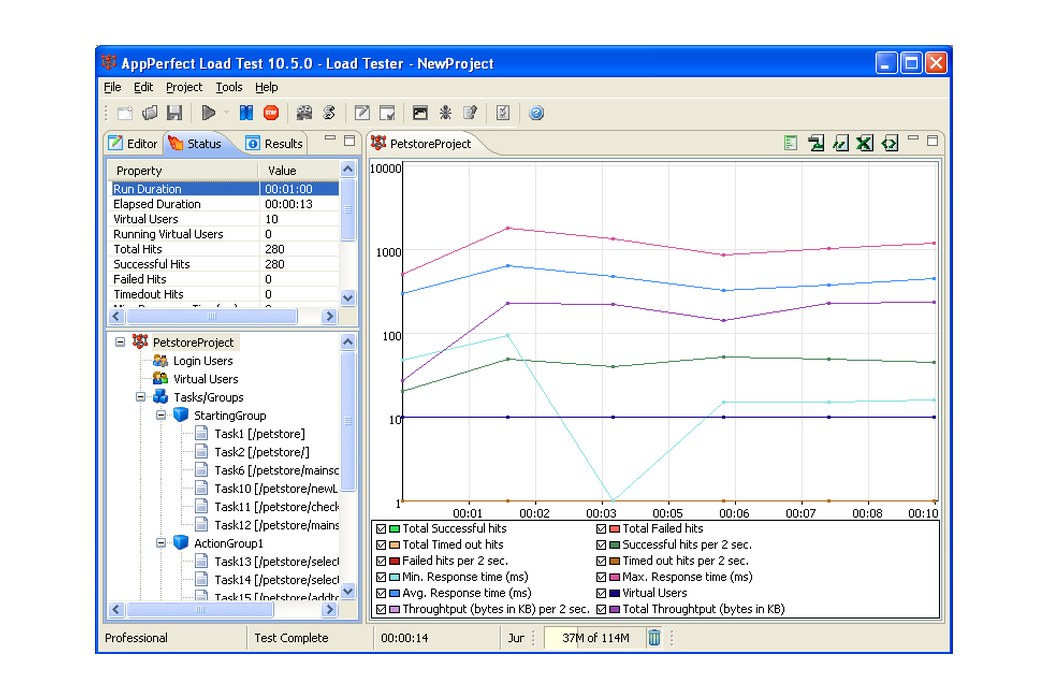Toggle Avg. Response time (ms) checkbox
This screenshot has width=1050, height=700.
pos(381,593)
